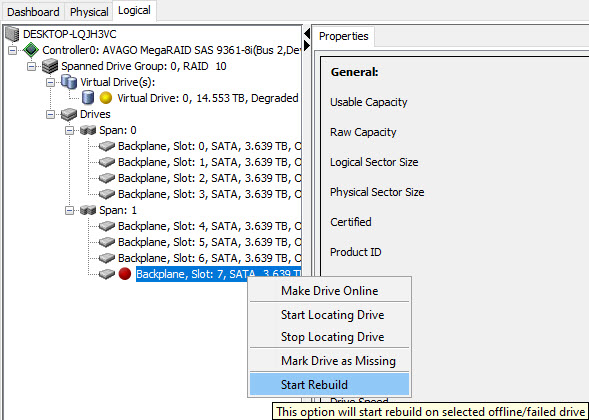This screenshot has height=420, width=589.
Task: Select the green Controller0 chip icon
Action: 31,50
